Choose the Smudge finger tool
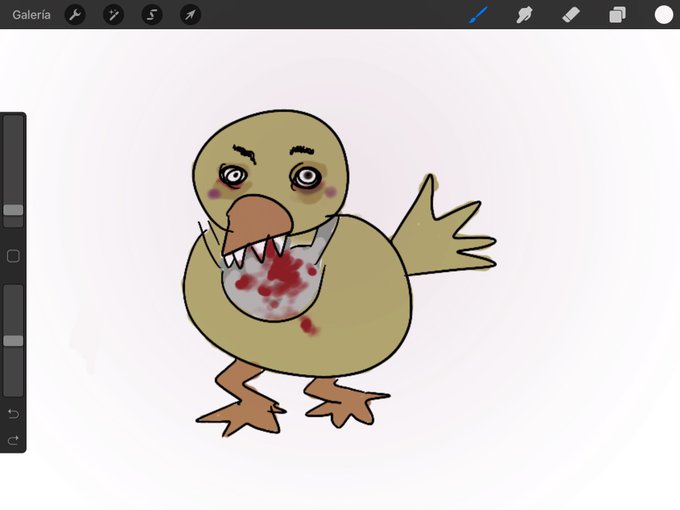The image size is (680, 510). pyautogui.click(x=525, y=15)
